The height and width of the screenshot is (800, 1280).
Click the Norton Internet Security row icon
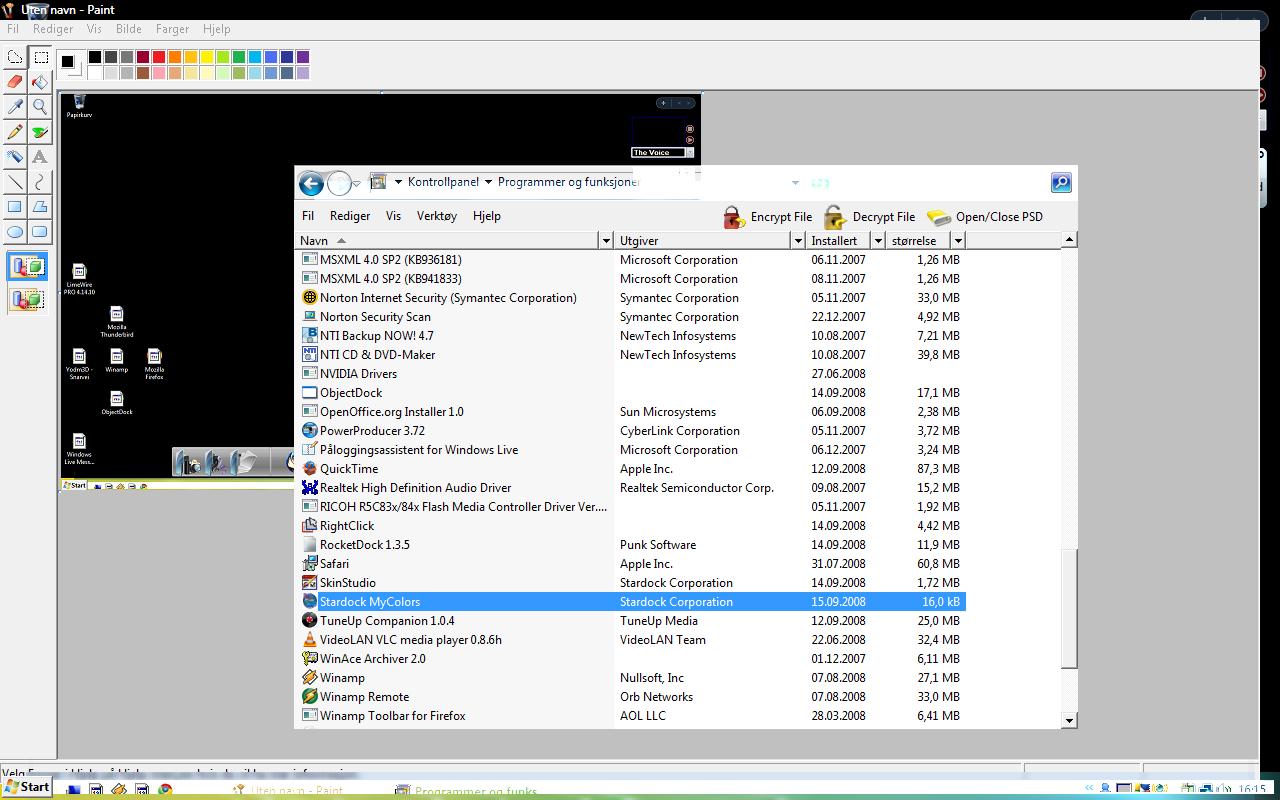pyautogui.click(x=310, y=298)
